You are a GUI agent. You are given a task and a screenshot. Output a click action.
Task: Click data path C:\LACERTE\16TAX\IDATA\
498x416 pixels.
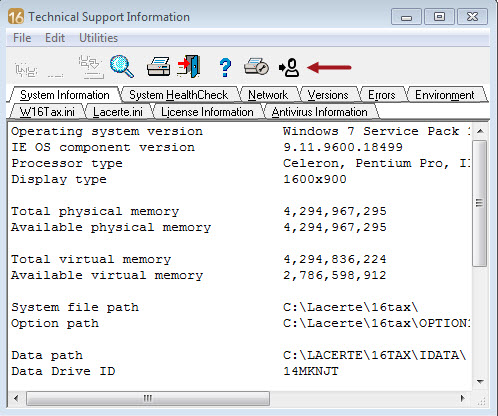(375, 355)
